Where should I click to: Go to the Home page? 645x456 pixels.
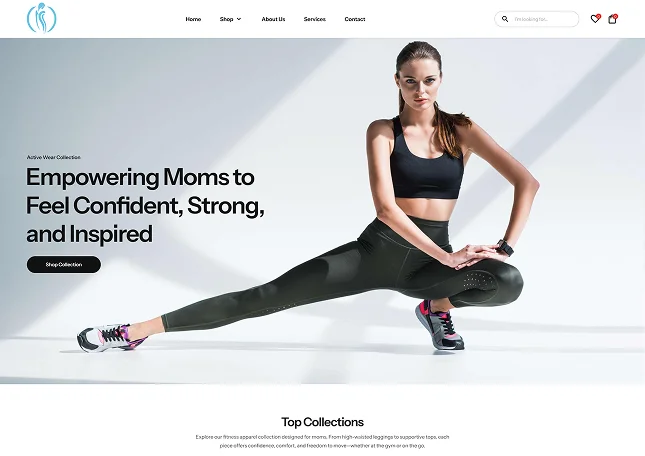coord(193,19)
